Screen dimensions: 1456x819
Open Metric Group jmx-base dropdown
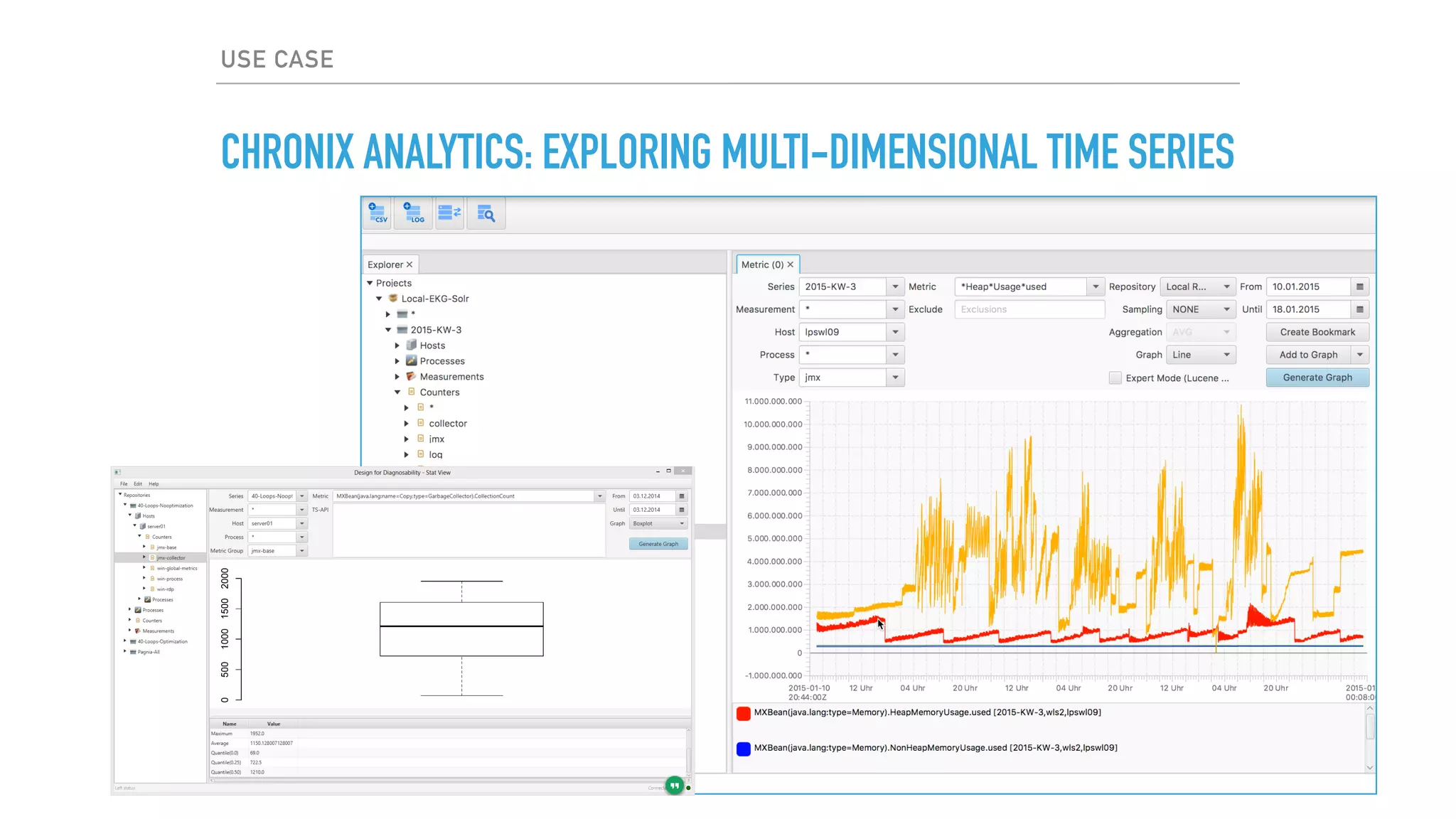click(x=302, y=551)
